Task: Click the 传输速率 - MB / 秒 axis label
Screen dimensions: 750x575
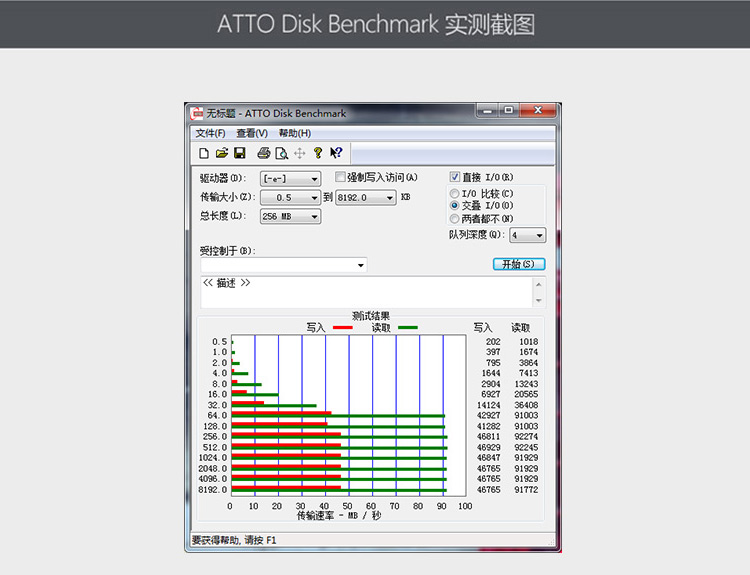Action: [339, 516]
